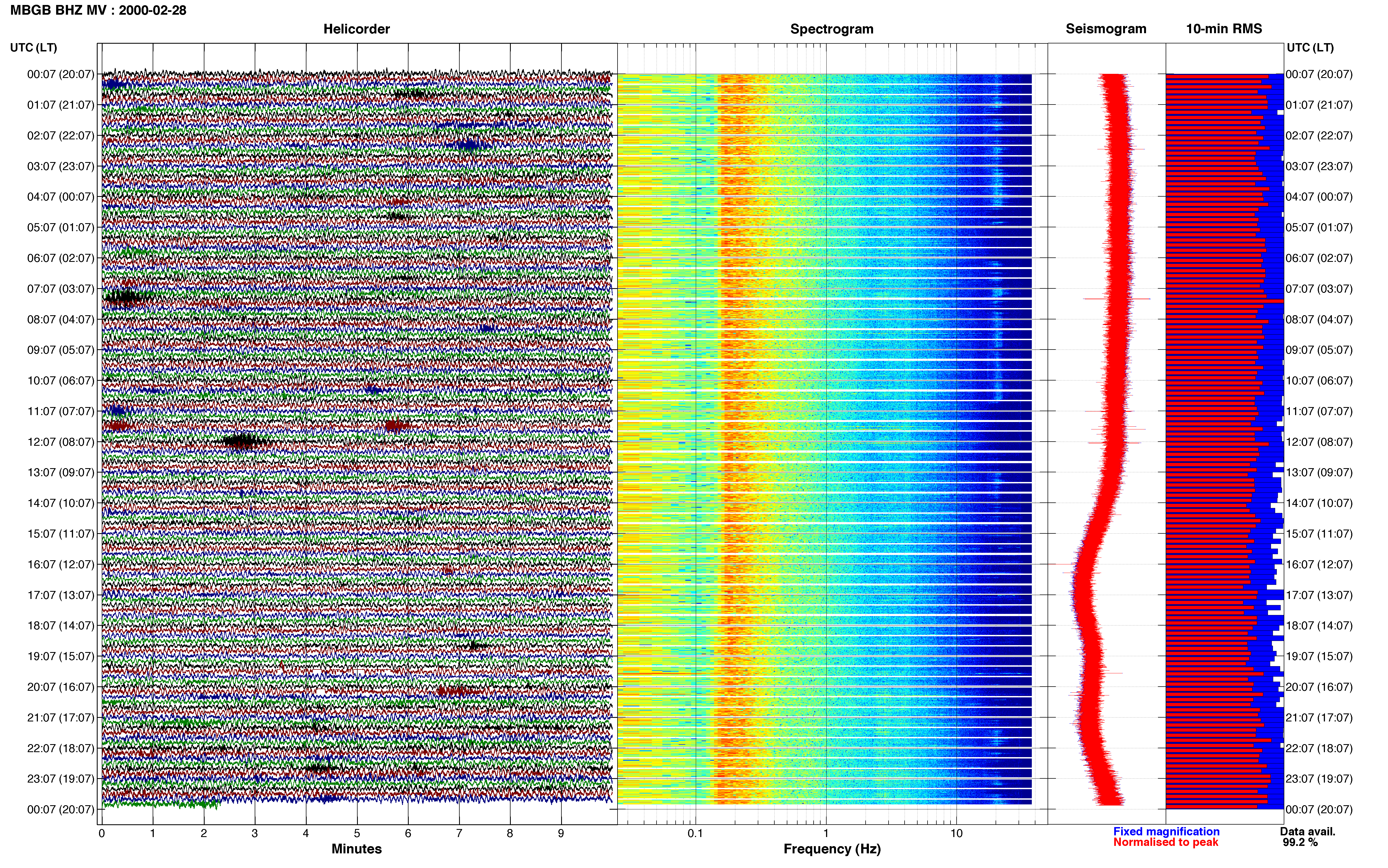The height and width of the screenshot is (868, 1388).
Task: Click left time label '17:07 (13:07)'
Action: [x=60, y=595]
